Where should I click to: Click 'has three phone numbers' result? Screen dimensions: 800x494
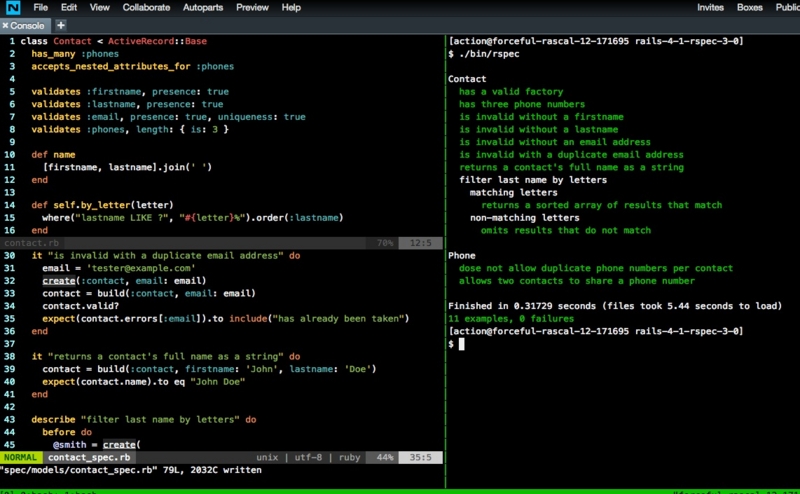(521, 104)
